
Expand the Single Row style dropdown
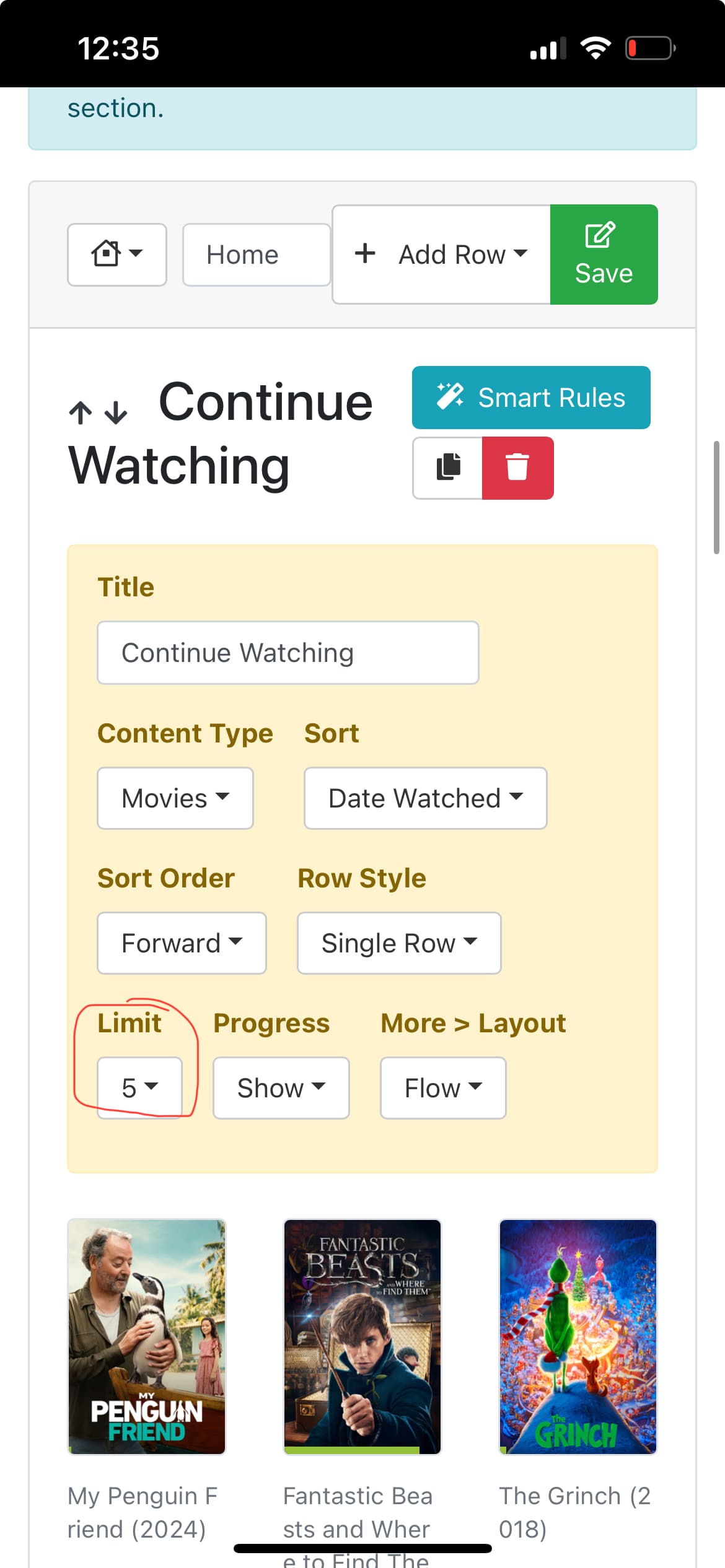[x=399, y=943]
